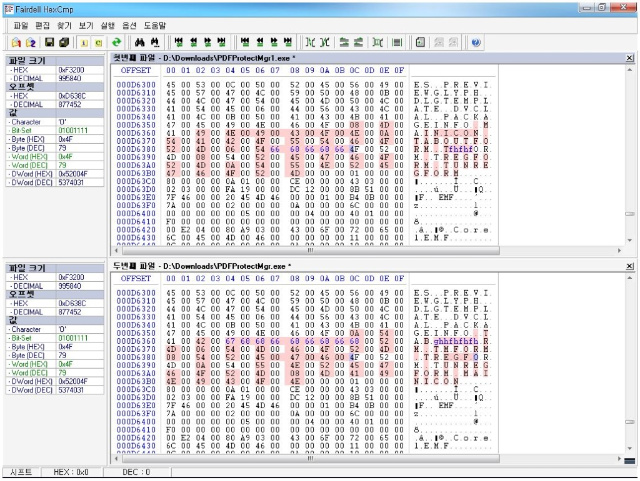This screenshot has height=481, width=640.
Task: Jump to last item in second arrow group
Action: [x=288, y=42]
